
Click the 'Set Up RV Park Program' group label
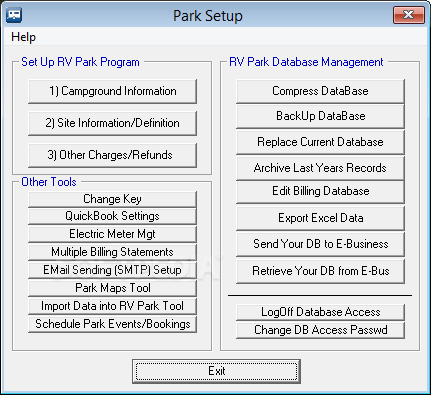pos(80,62)
